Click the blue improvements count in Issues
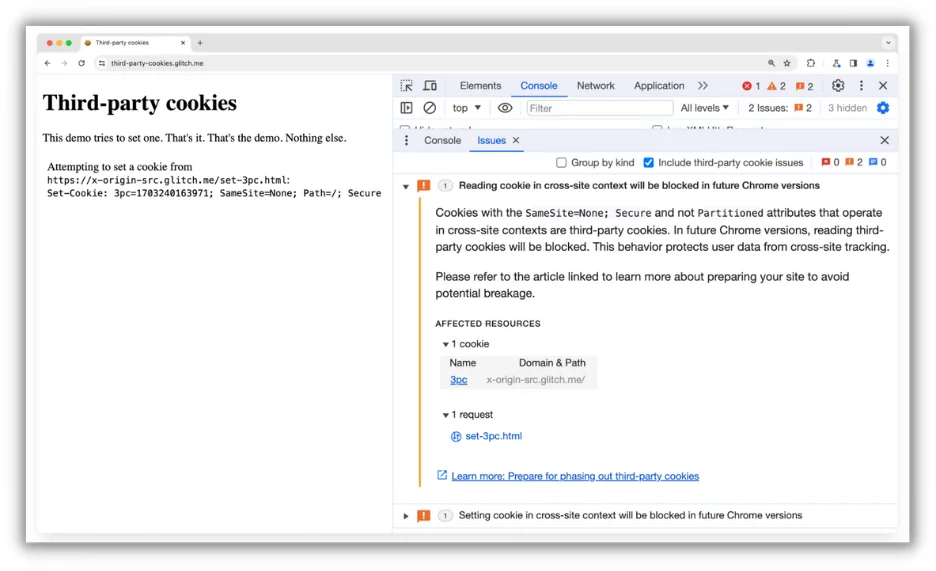936x571 pixels. click(878, 162)
